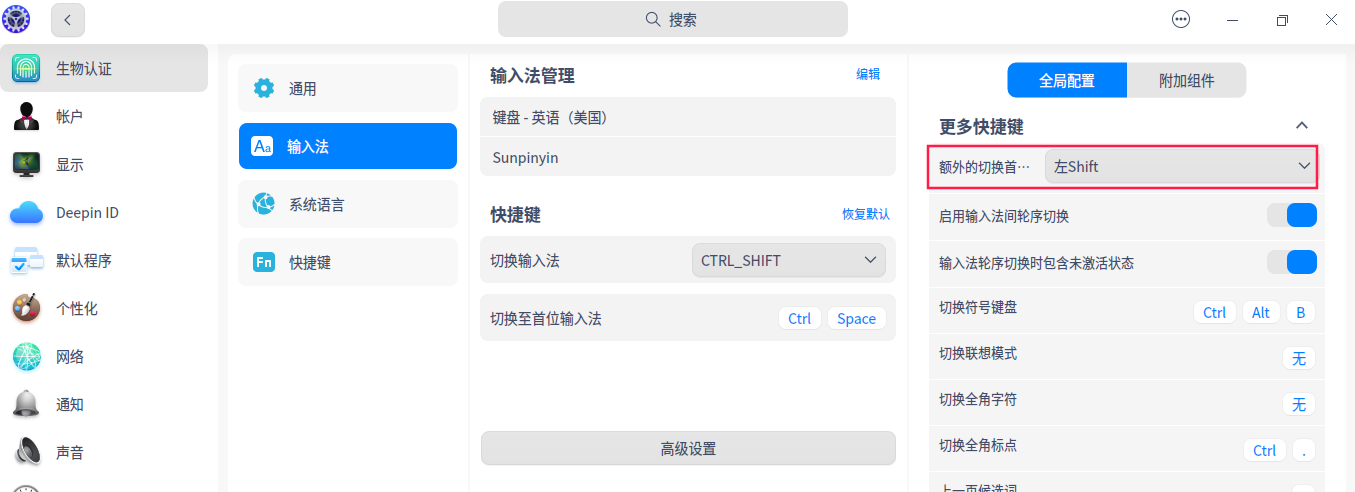Open the 左Shift dropdown
This screenshot has height=492, width=1355.
pyautogui.click(x=1181, y=167)
